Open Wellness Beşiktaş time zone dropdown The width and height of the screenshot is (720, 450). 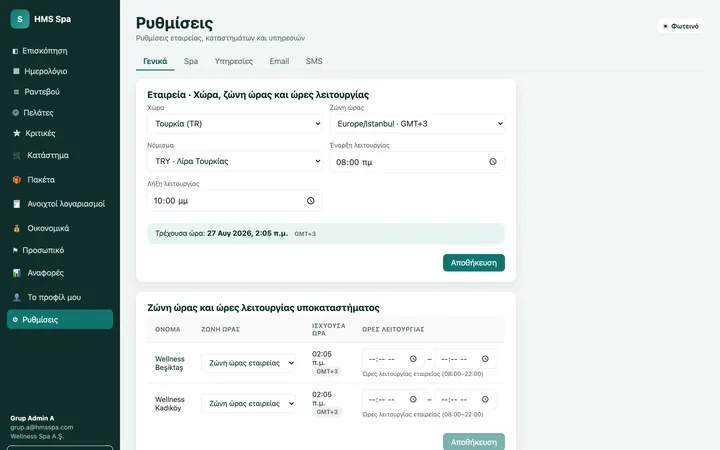point(248,363)
